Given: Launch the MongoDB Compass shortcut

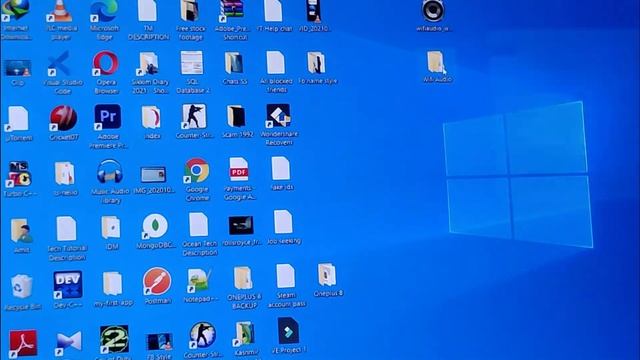Looking at the screenshot, I should pos(155,227).
